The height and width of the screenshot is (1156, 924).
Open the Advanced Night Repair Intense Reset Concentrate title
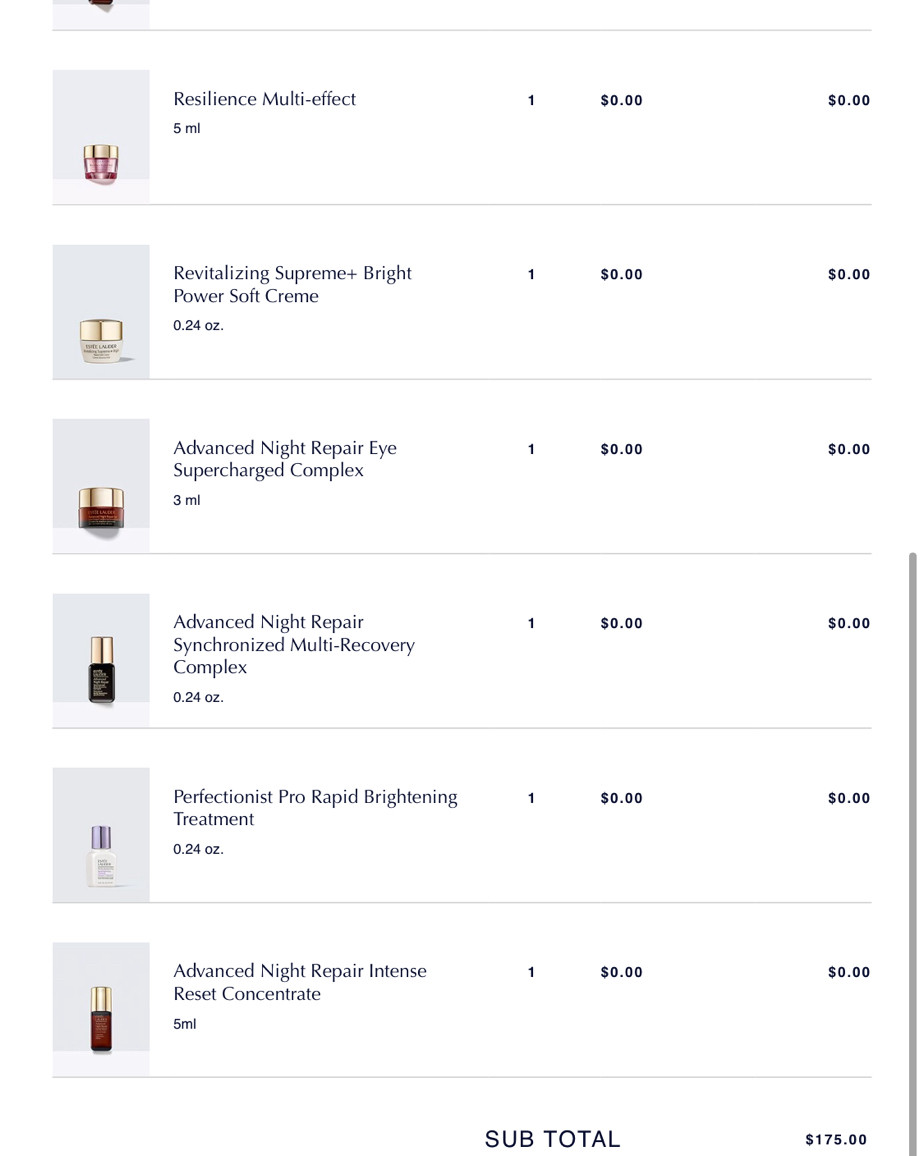click(x=299, y=982)
